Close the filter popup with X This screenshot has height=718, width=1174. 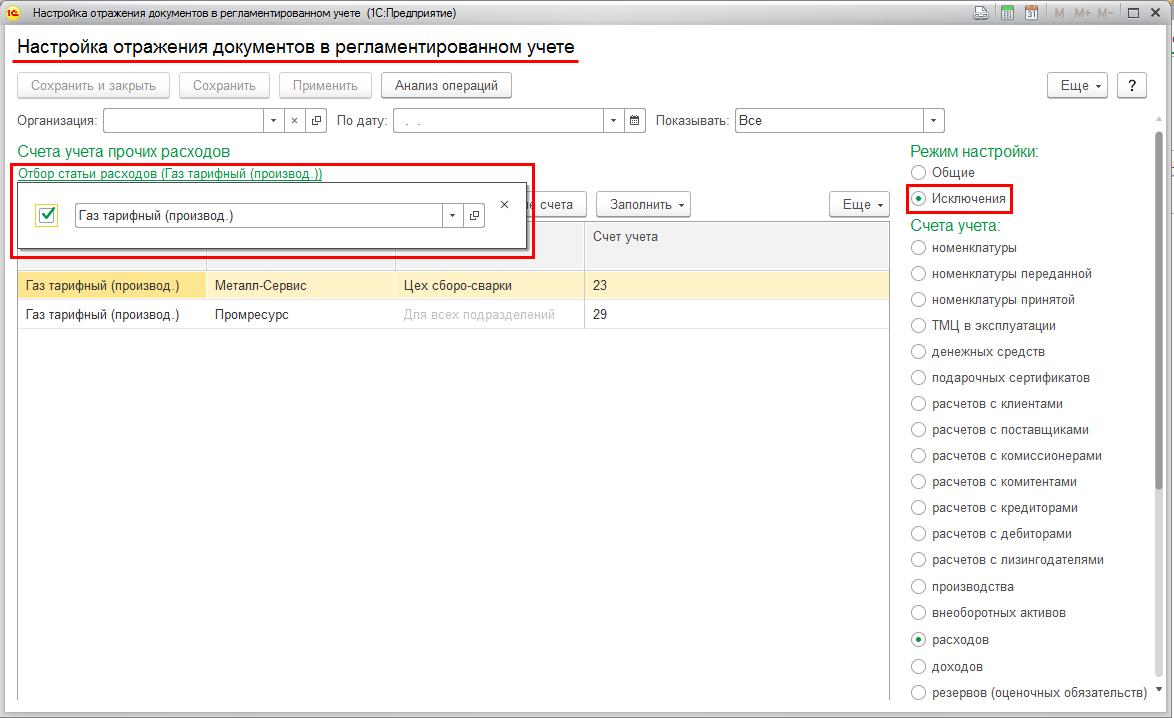click(x=504, y=204)
